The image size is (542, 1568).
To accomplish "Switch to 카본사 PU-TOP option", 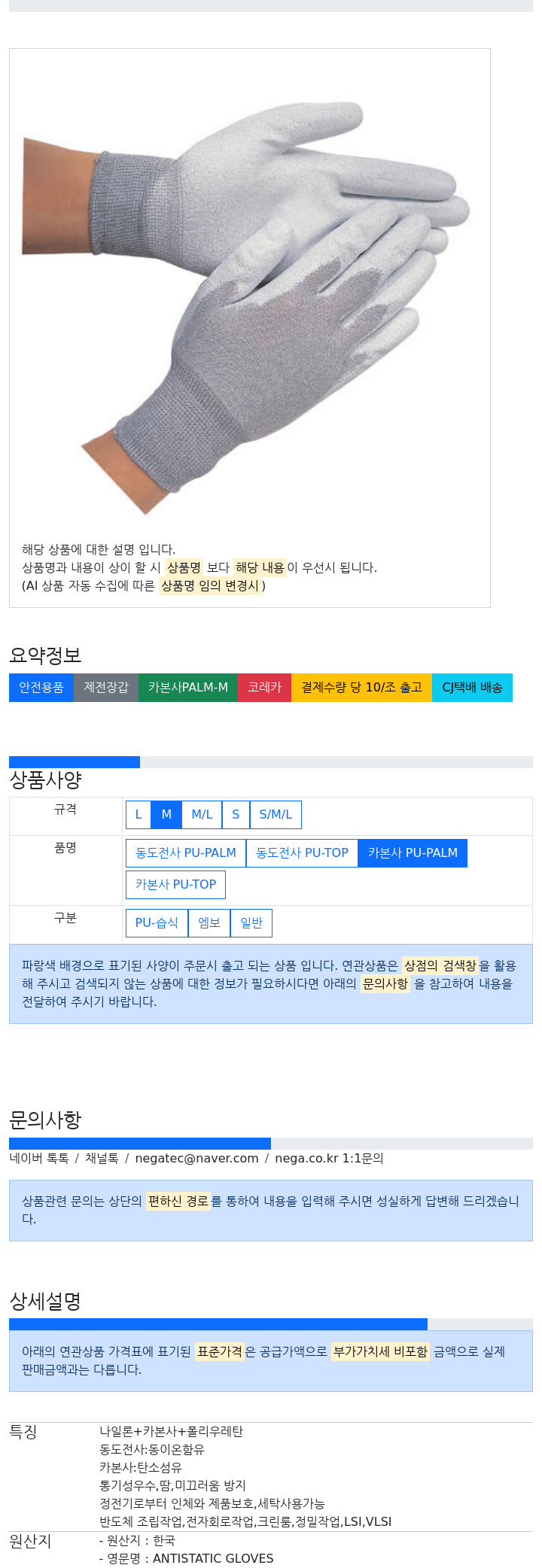I will (175, 885).
